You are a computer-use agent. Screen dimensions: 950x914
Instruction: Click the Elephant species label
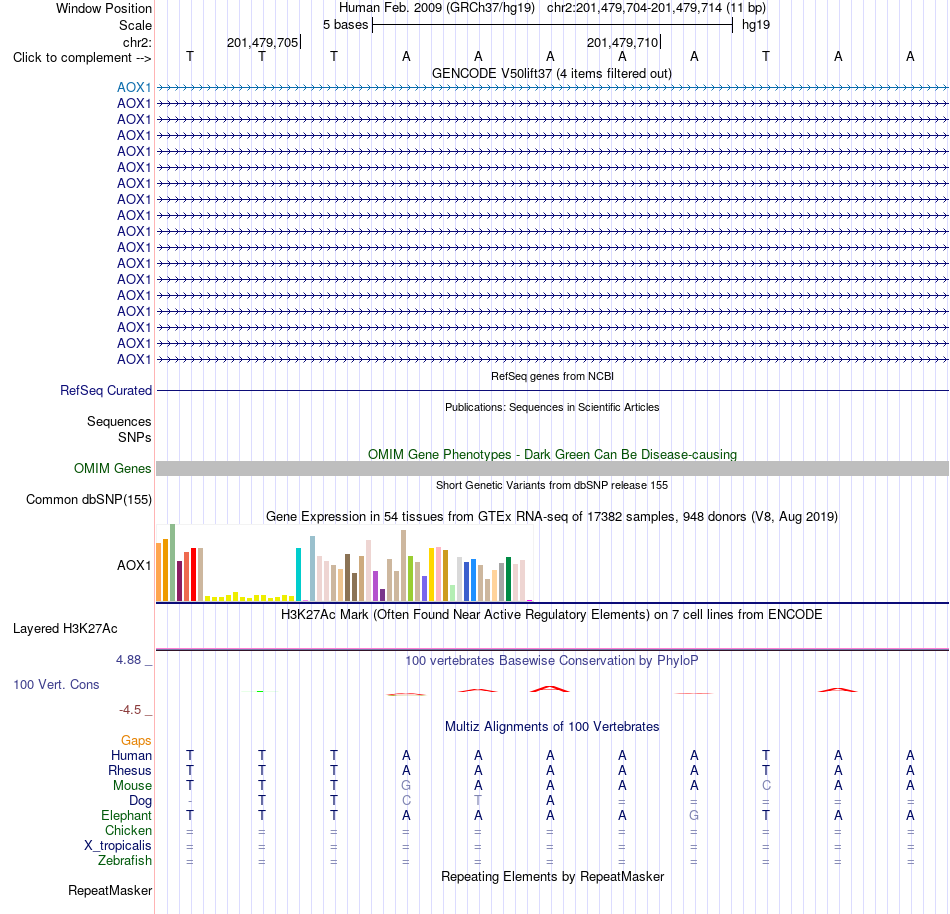pyautogui.click(x=127, y=815)
